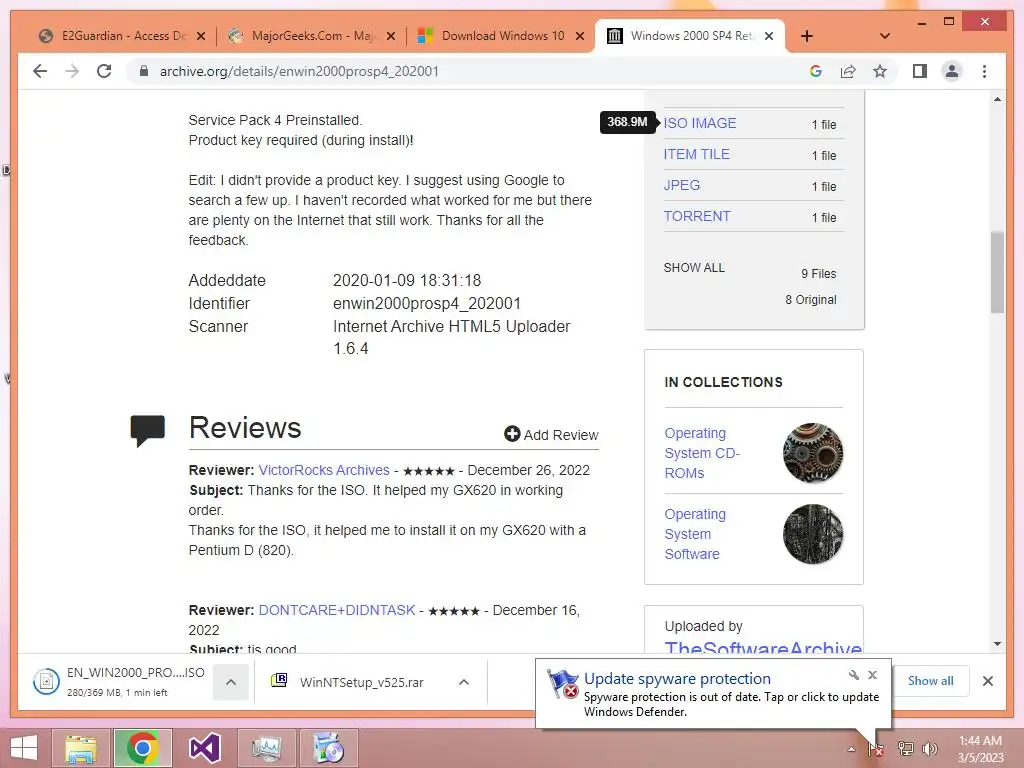Open the system monitor taskbar icon
This screenshot has height=768, width=1024.
click(266, 748)
